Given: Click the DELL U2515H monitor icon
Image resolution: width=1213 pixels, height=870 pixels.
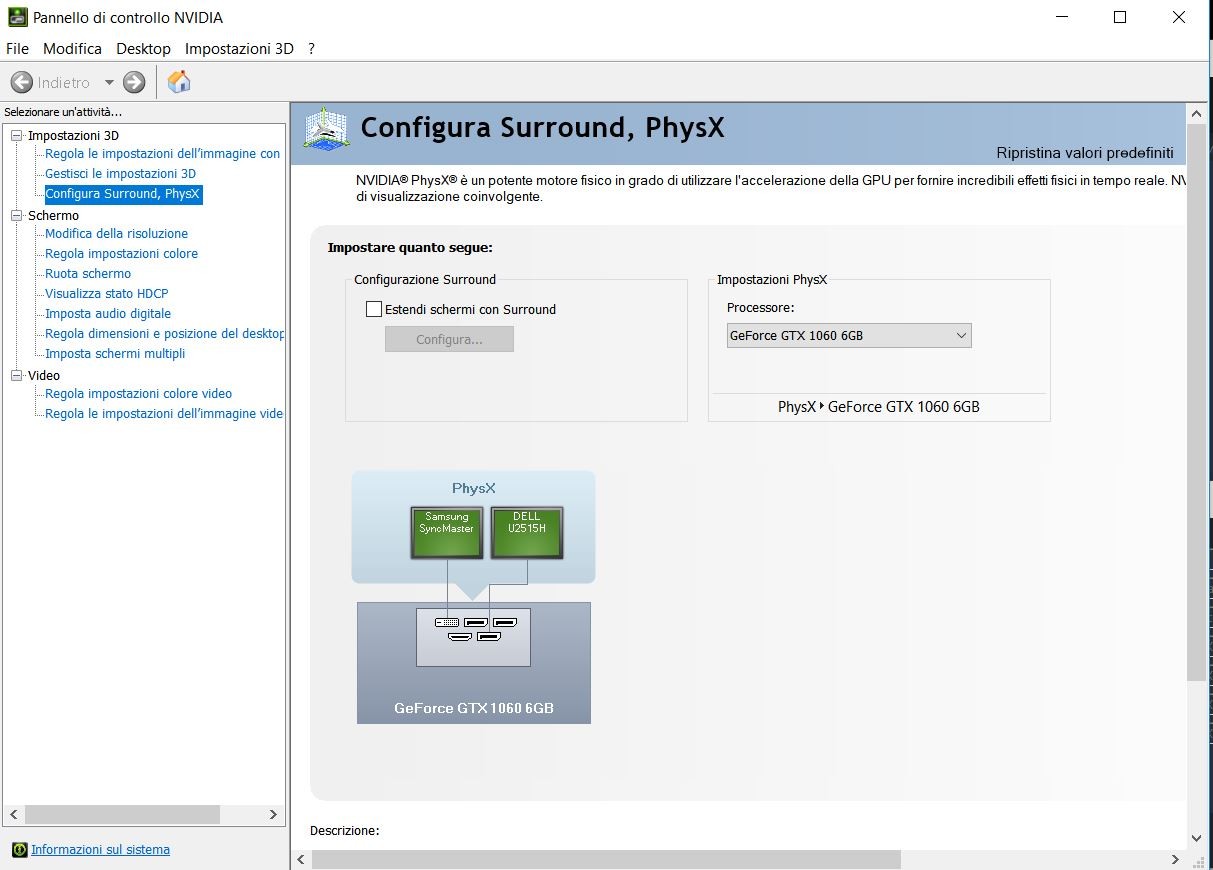Looking at the screenshot, I should (x=526, y=531).
